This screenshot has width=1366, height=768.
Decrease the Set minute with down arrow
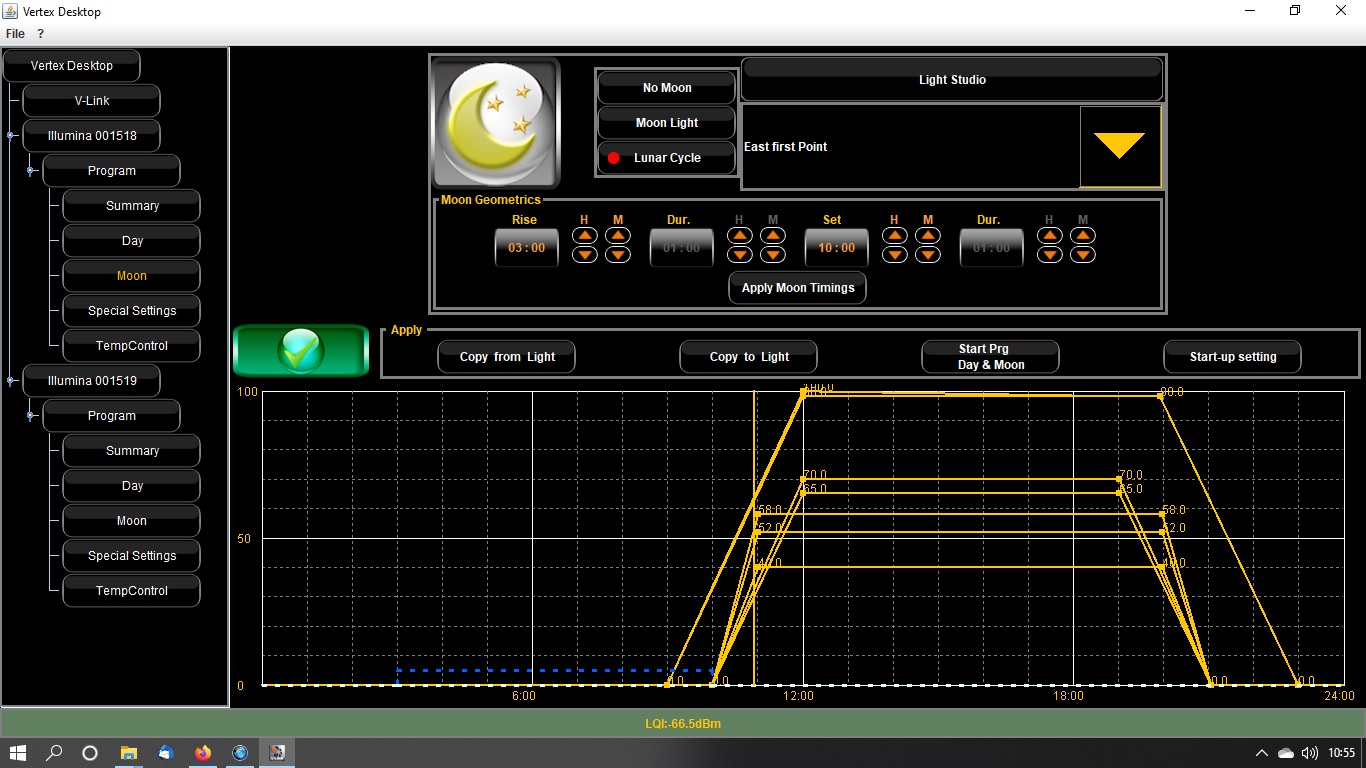[x=928, y=254]
